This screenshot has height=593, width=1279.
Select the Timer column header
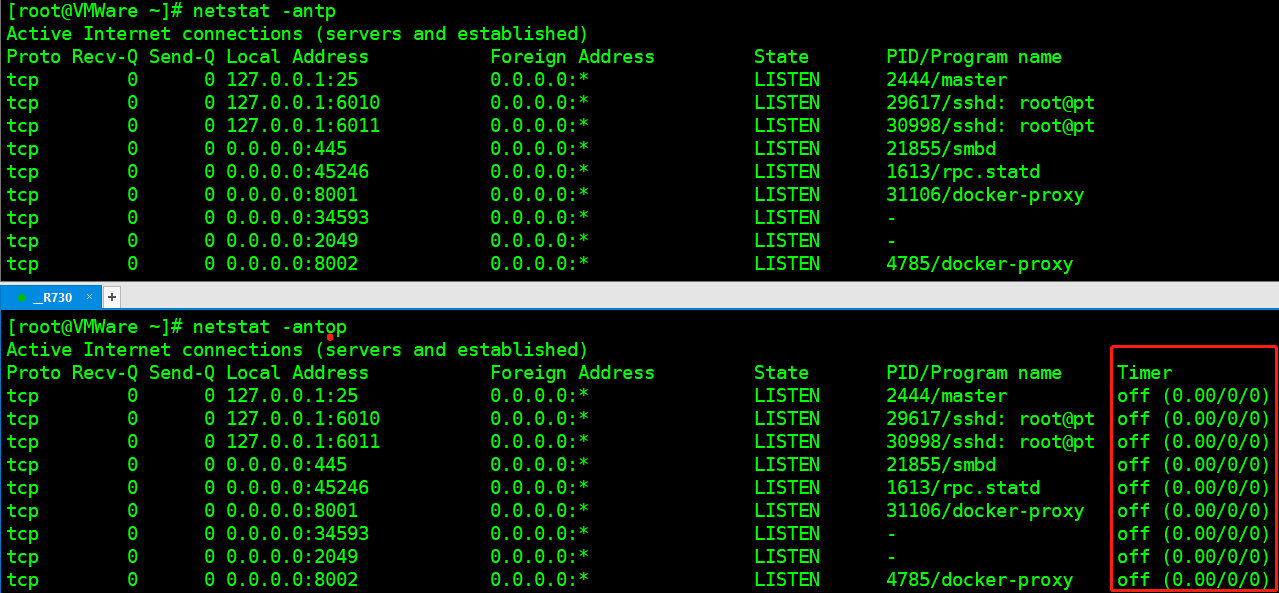1144,373
